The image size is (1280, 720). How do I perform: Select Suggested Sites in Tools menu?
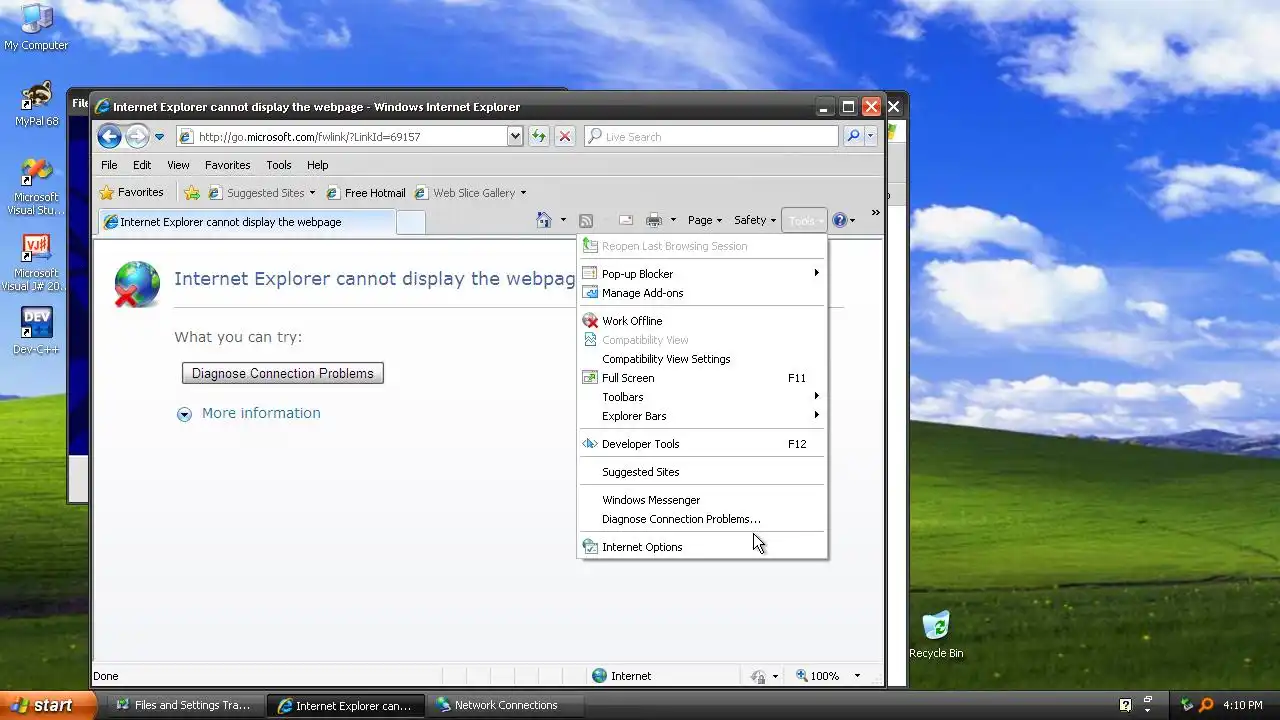tap(704, 472)
